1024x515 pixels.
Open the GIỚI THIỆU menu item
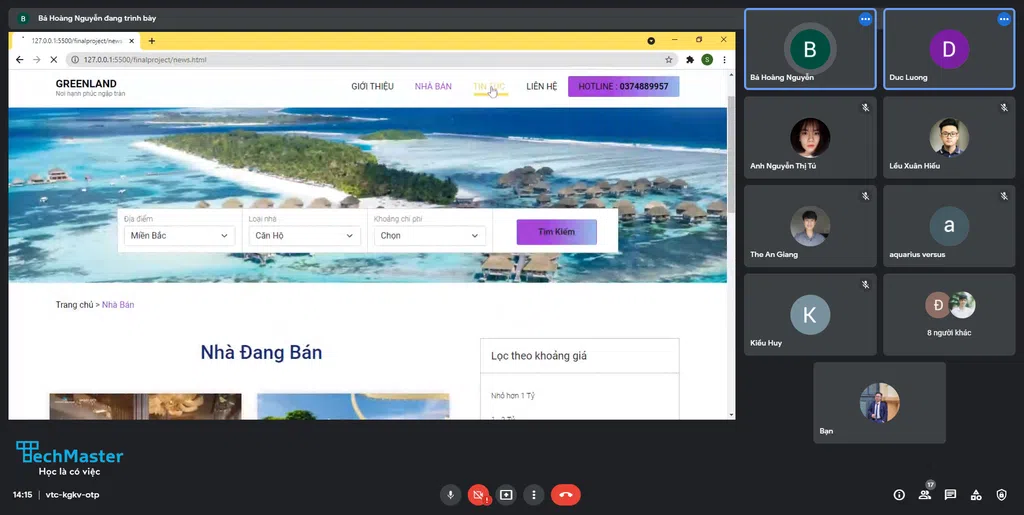coord(372,86)
